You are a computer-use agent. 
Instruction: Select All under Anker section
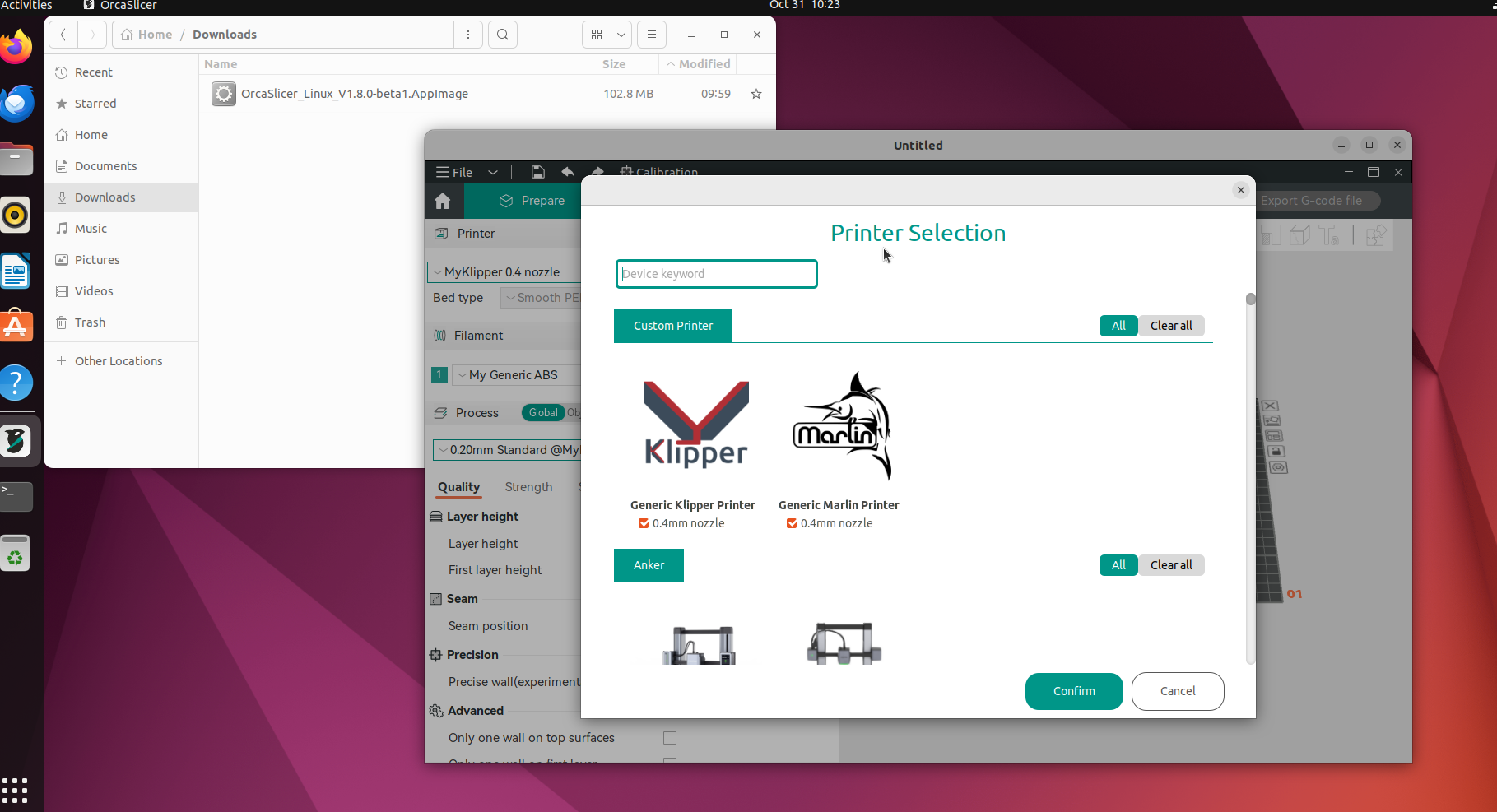tap(1118, 565)
